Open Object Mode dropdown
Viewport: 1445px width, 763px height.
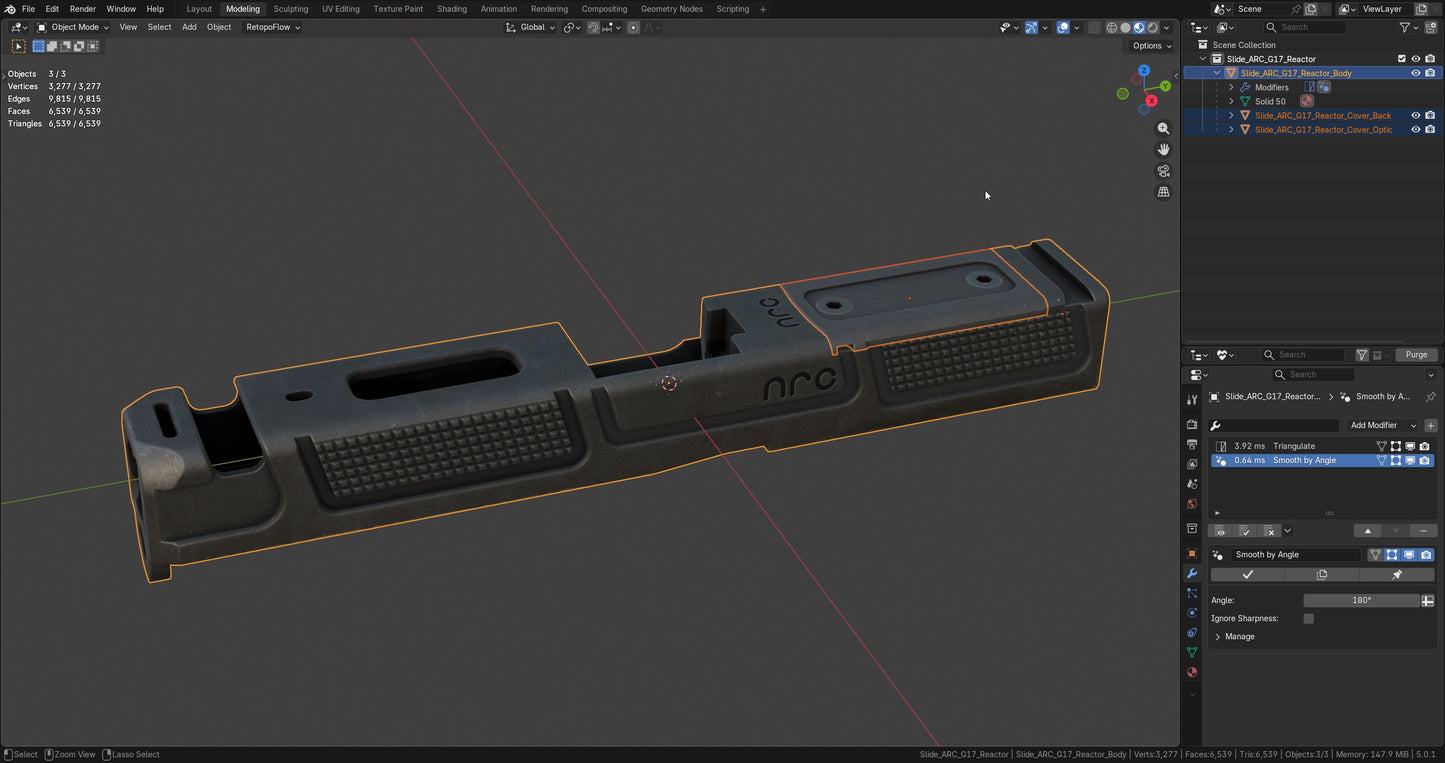73,27
